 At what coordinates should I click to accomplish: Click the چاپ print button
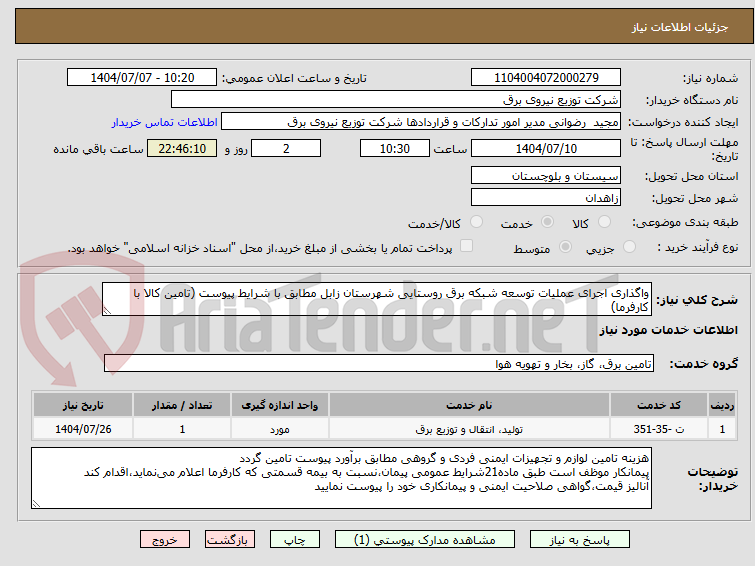pos(295,540)
